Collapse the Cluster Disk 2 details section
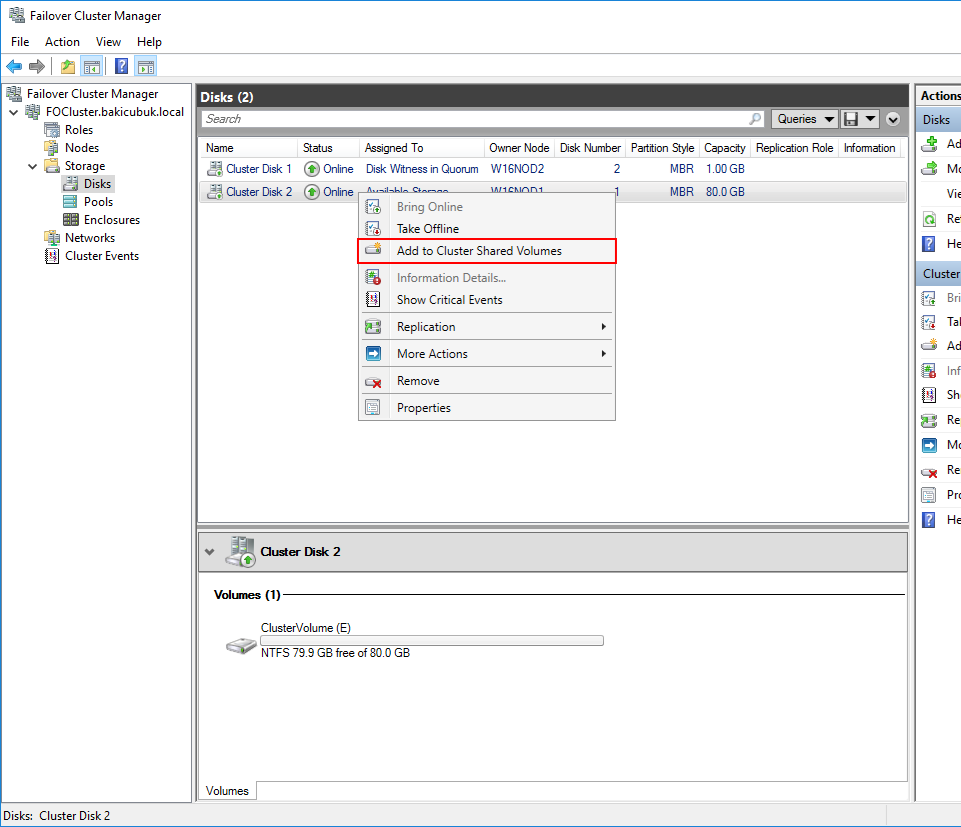 pos(210,552)
